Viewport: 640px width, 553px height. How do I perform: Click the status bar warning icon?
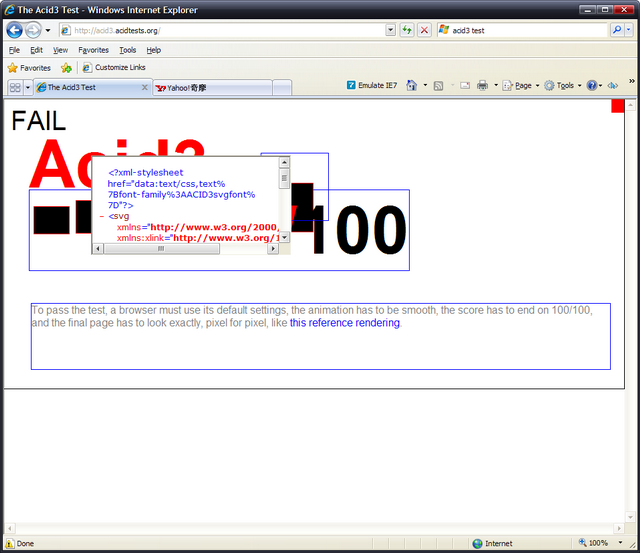(9, 544)
